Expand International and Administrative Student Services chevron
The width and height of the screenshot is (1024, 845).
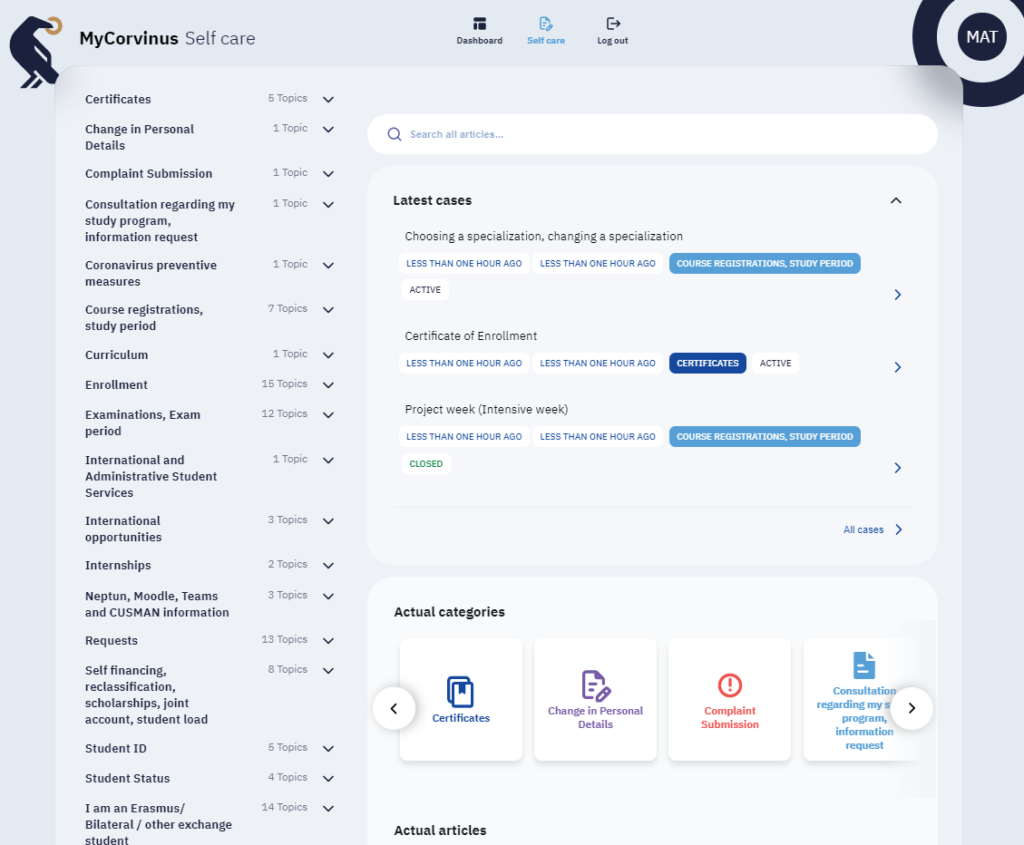(328, 460)
